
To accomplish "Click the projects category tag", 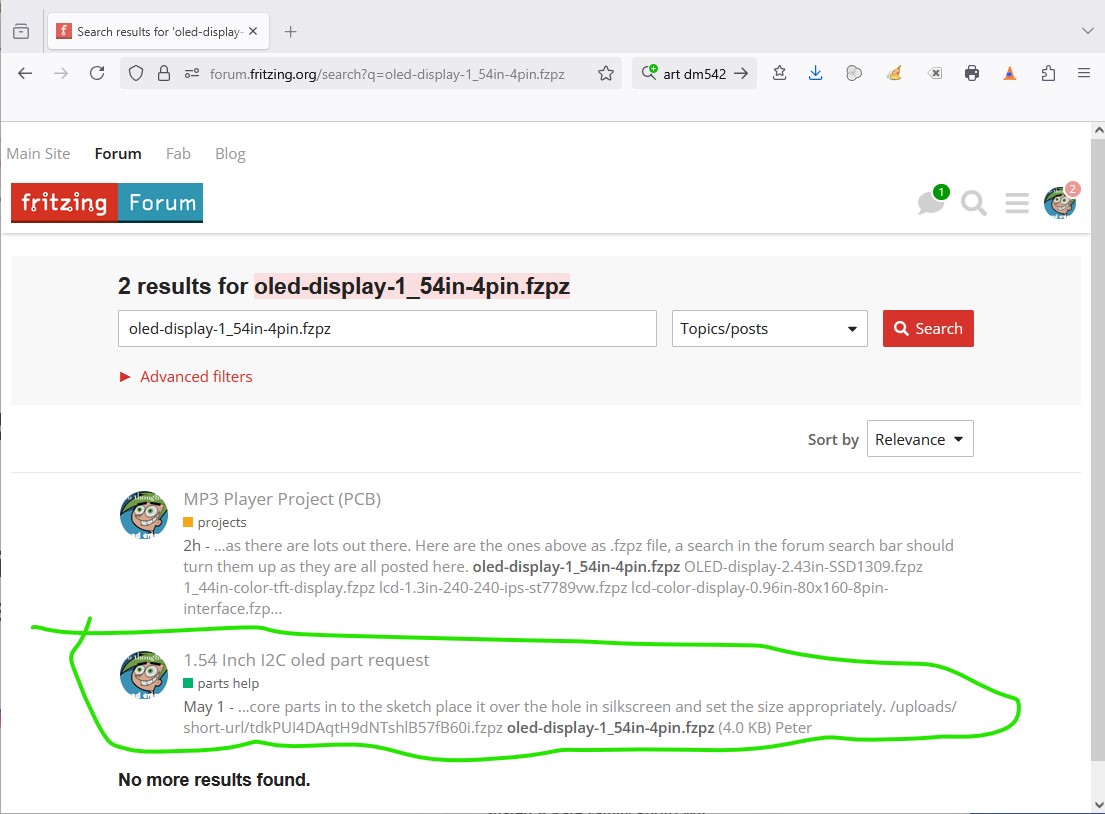I will tap(215, 522).
